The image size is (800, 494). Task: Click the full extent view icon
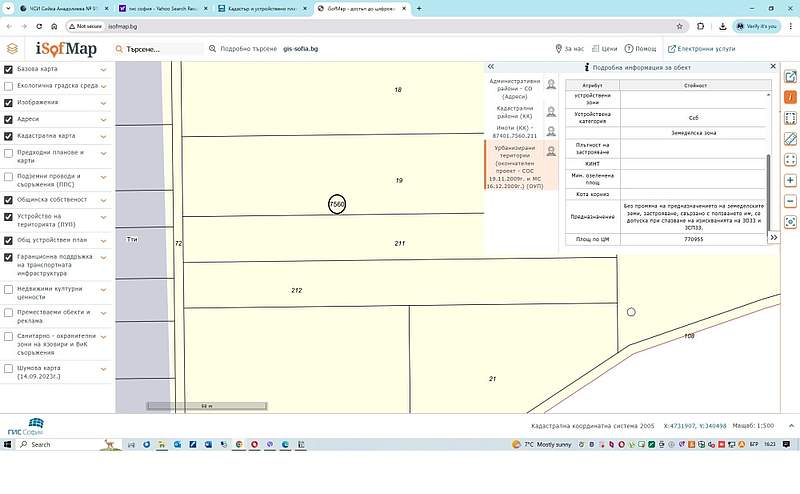(x=790, y=159)
